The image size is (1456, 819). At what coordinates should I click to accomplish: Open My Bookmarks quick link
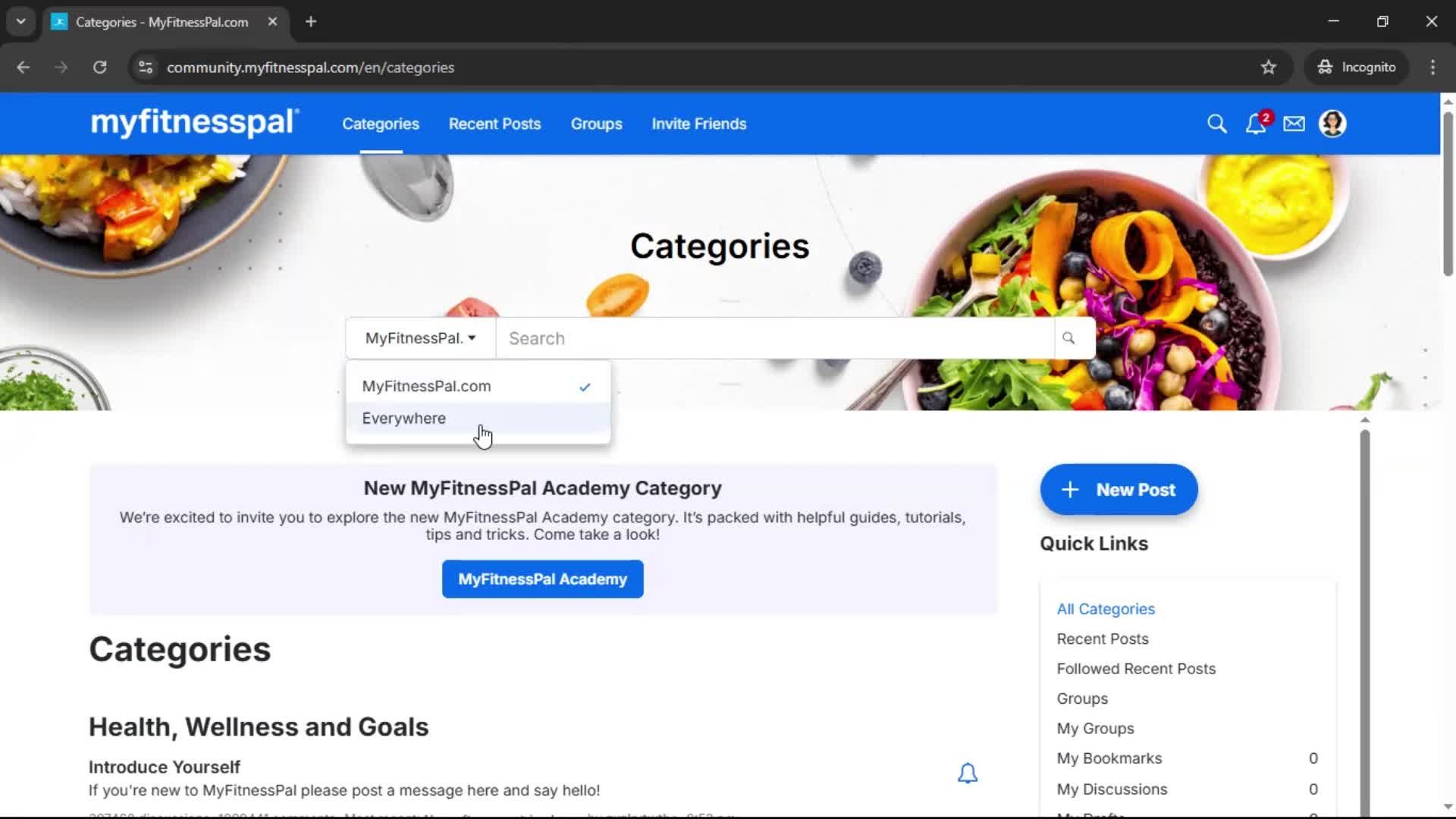click(1109, 758)
